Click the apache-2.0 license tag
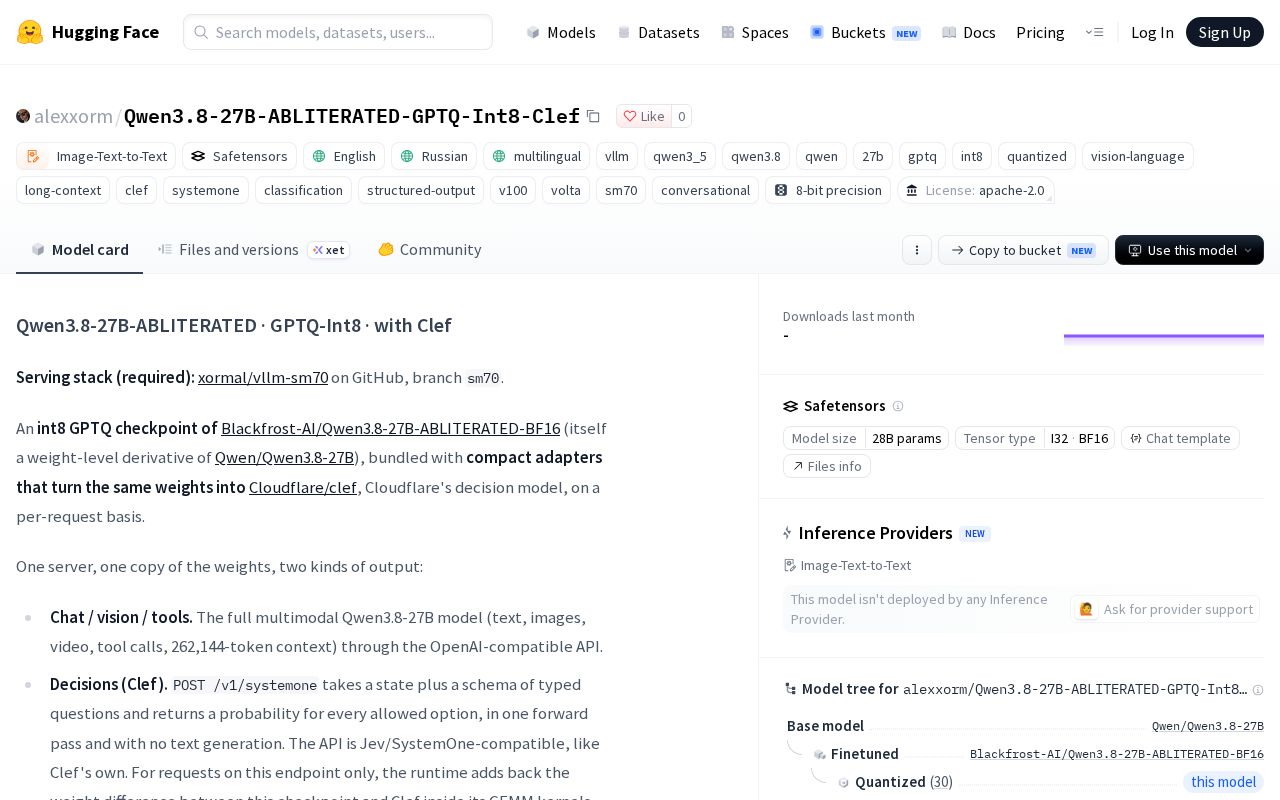Screen dimensions: 1280x800 click(x=976, y=190)
